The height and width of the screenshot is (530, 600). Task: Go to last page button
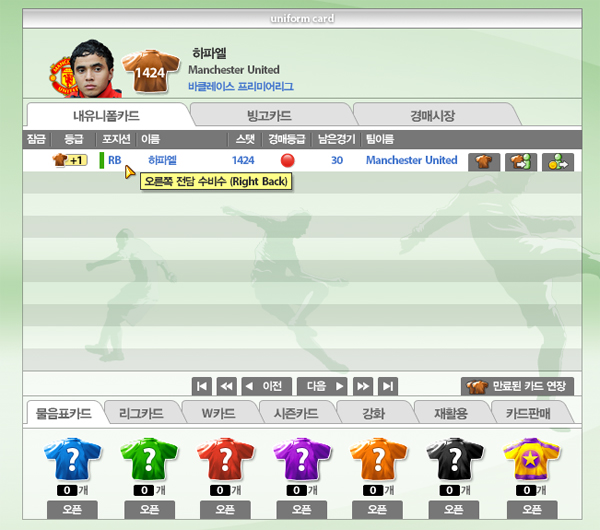[x=388, y=386]
